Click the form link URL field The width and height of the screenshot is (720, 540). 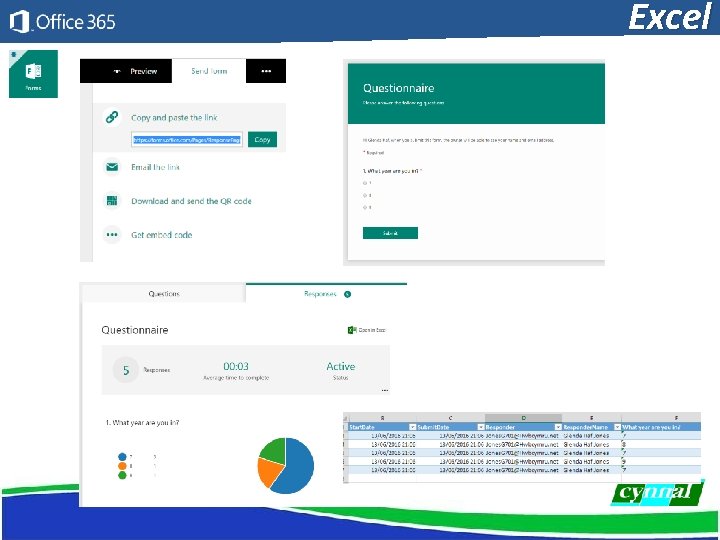click(x=187, y=140)
